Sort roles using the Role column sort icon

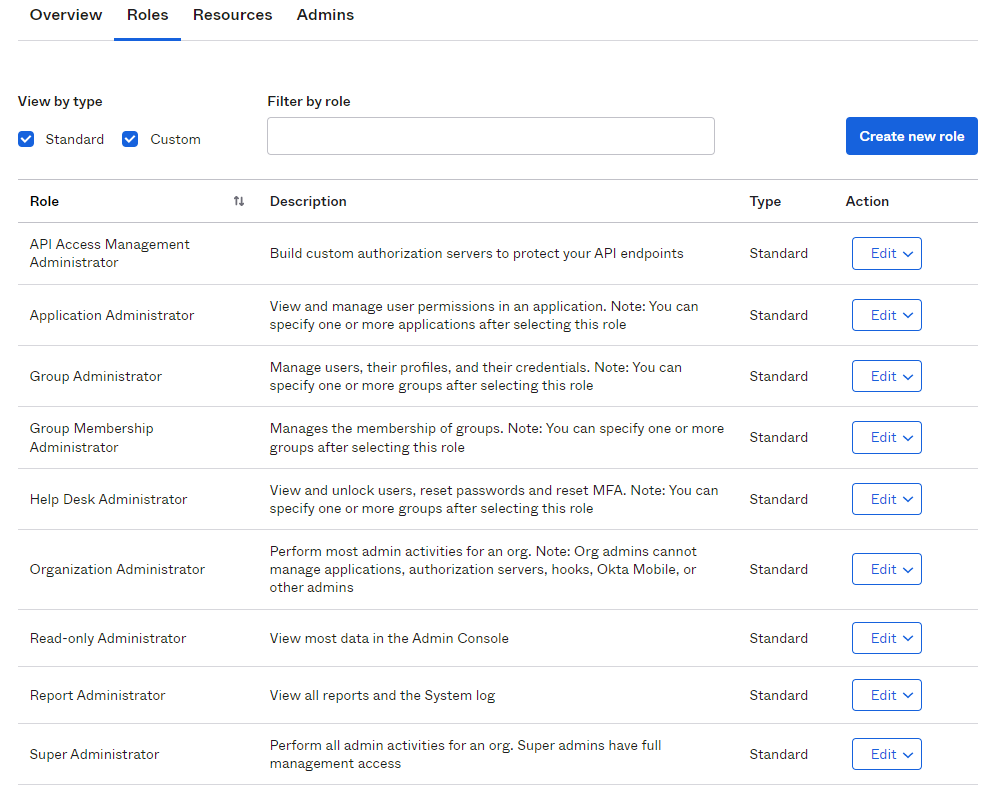[x=239, y=201]
